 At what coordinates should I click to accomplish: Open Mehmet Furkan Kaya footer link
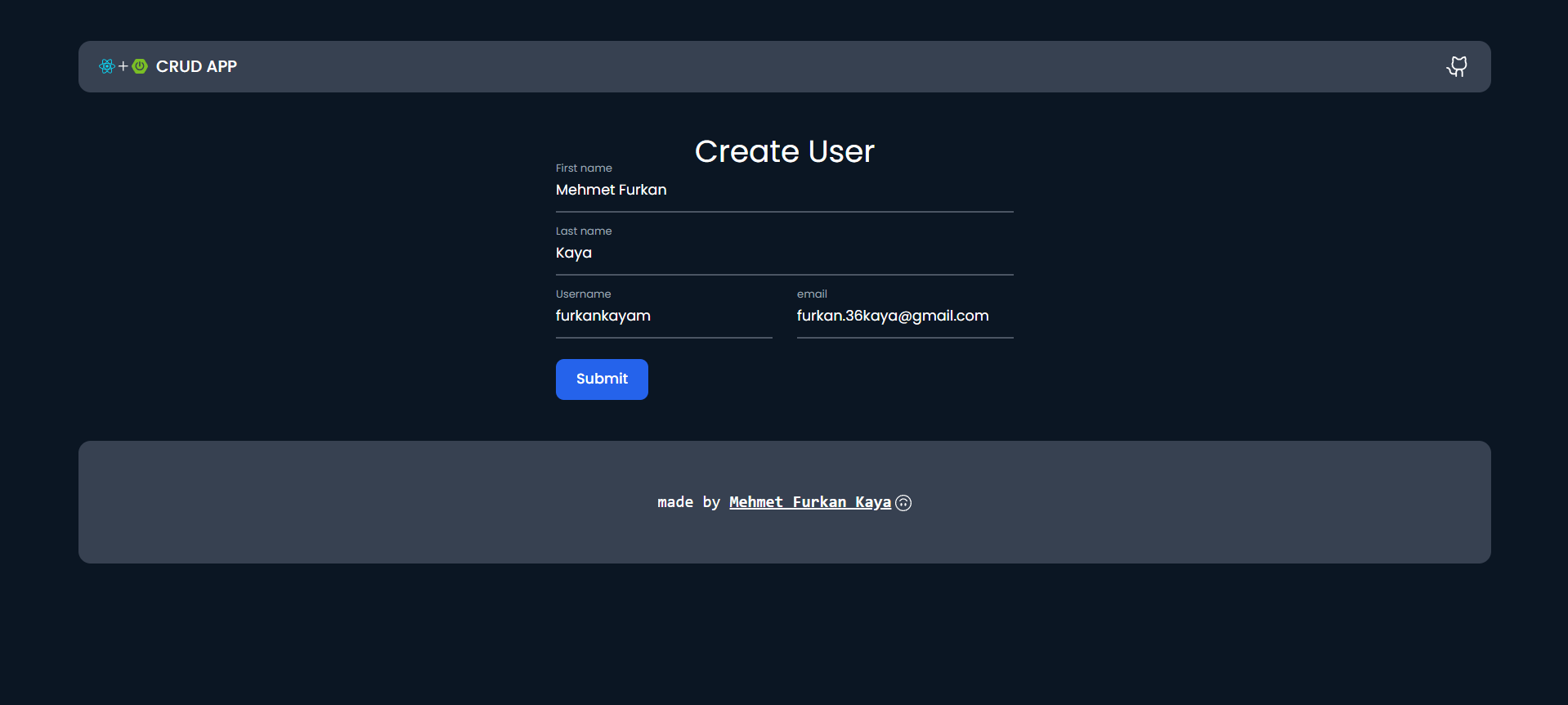[810, 502]
